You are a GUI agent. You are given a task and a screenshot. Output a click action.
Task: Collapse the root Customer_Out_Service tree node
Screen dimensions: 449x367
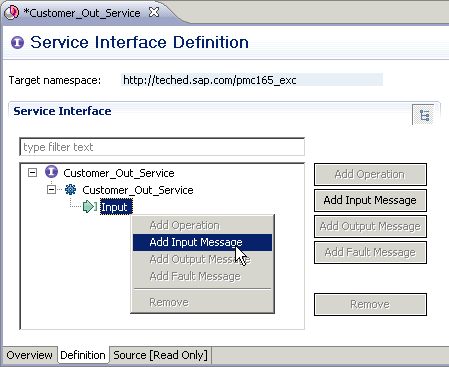click(32, 172)
